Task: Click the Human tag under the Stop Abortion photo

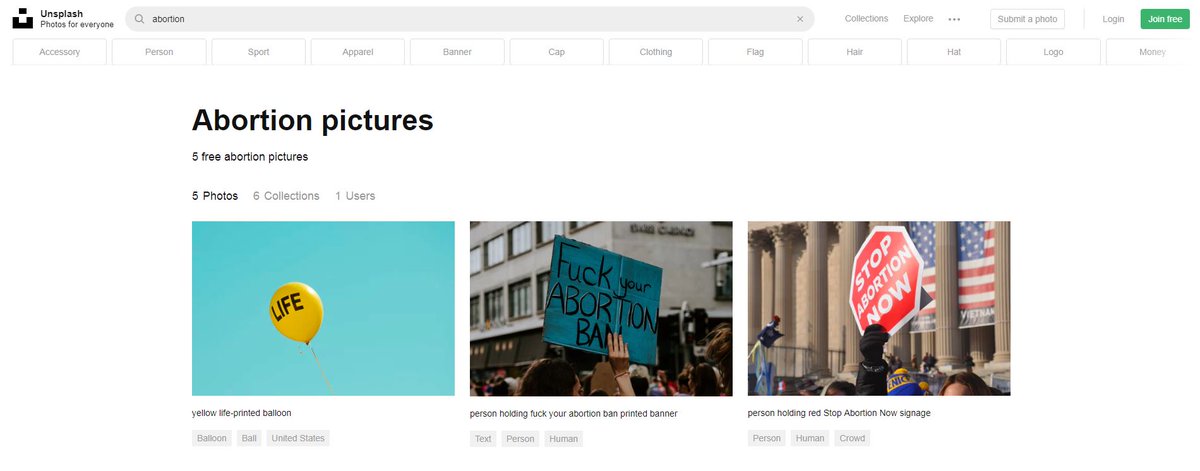Action: [810, 438]
